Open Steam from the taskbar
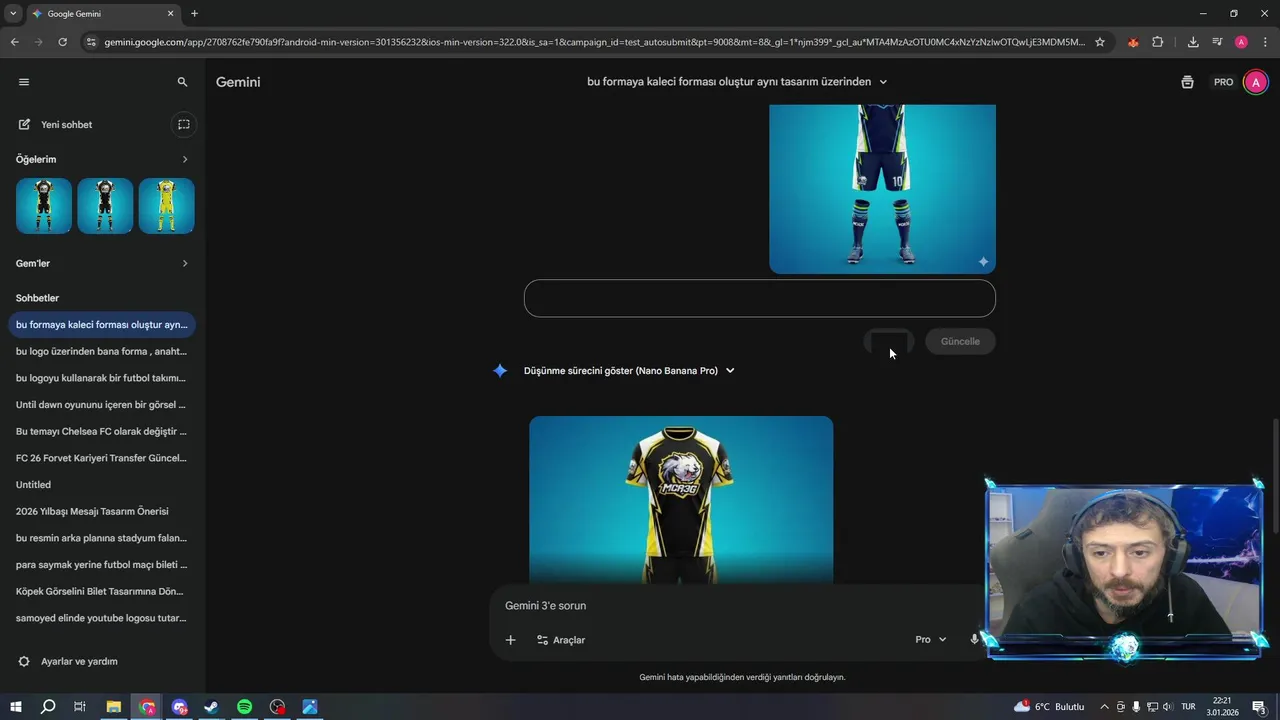The image size is (1280, 720). click(x=212, y=707)
